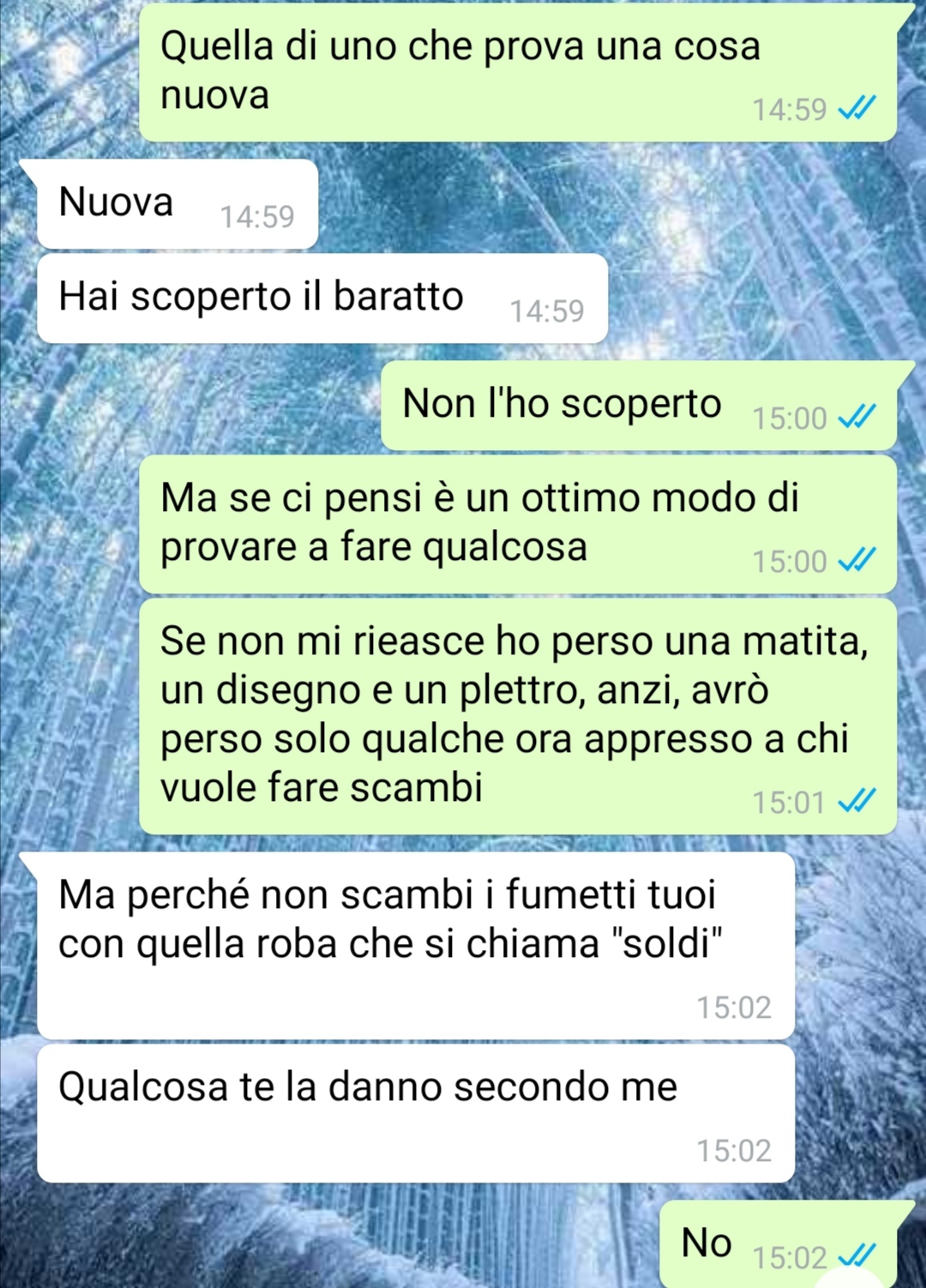Tap the 15:02 timestamp under 'soldi' message

pos(734,1007)
